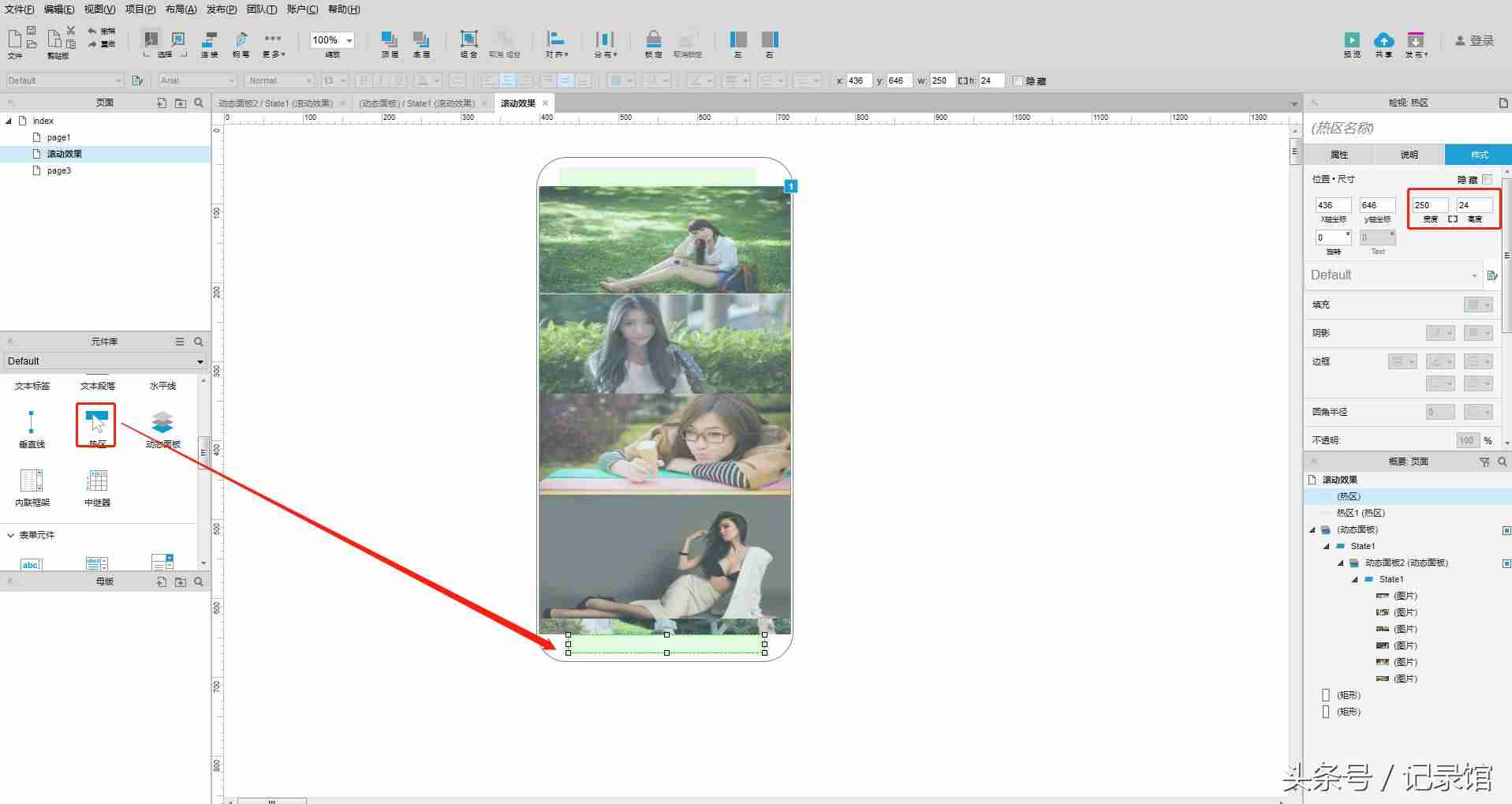Open the 对齐 align dropdown

coord(556,43)
